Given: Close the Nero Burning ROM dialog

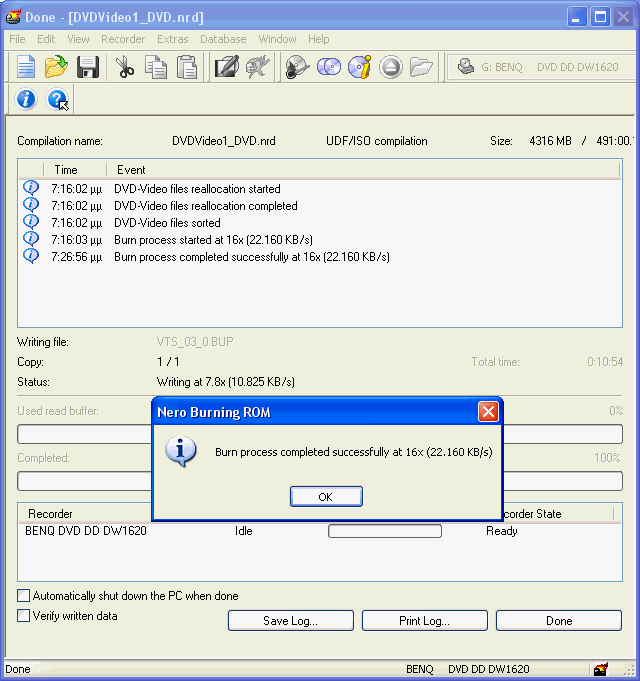Looking at the screenshot, I should click(x=487, y=411).
